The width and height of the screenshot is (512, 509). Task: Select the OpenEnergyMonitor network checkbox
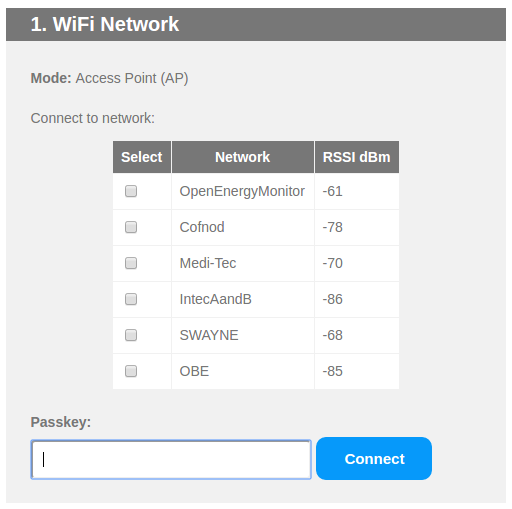(x=131, y=191)
